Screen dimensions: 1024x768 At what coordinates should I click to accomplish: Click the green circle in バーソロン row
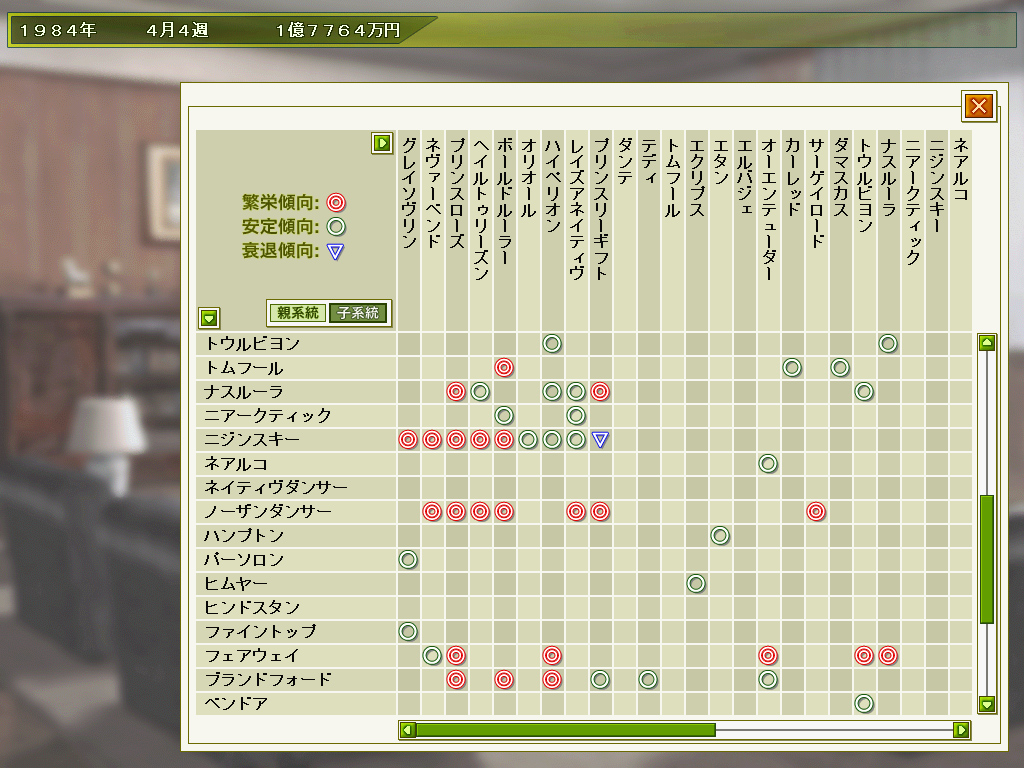(408, 560)
